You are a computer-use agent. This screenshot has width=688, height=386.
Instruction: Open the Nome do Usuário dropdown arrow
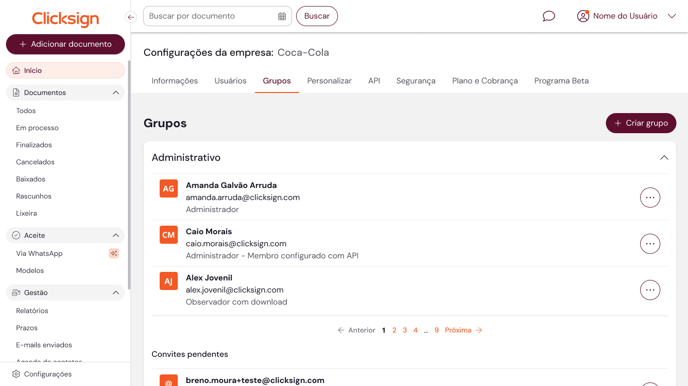(672, 16)
